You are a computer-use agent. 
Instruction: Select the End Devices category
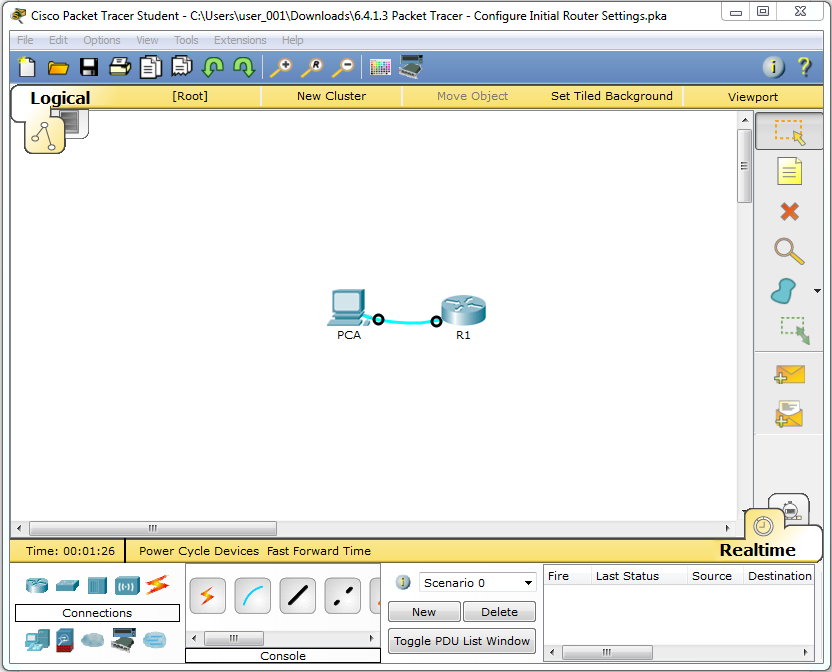37,641
